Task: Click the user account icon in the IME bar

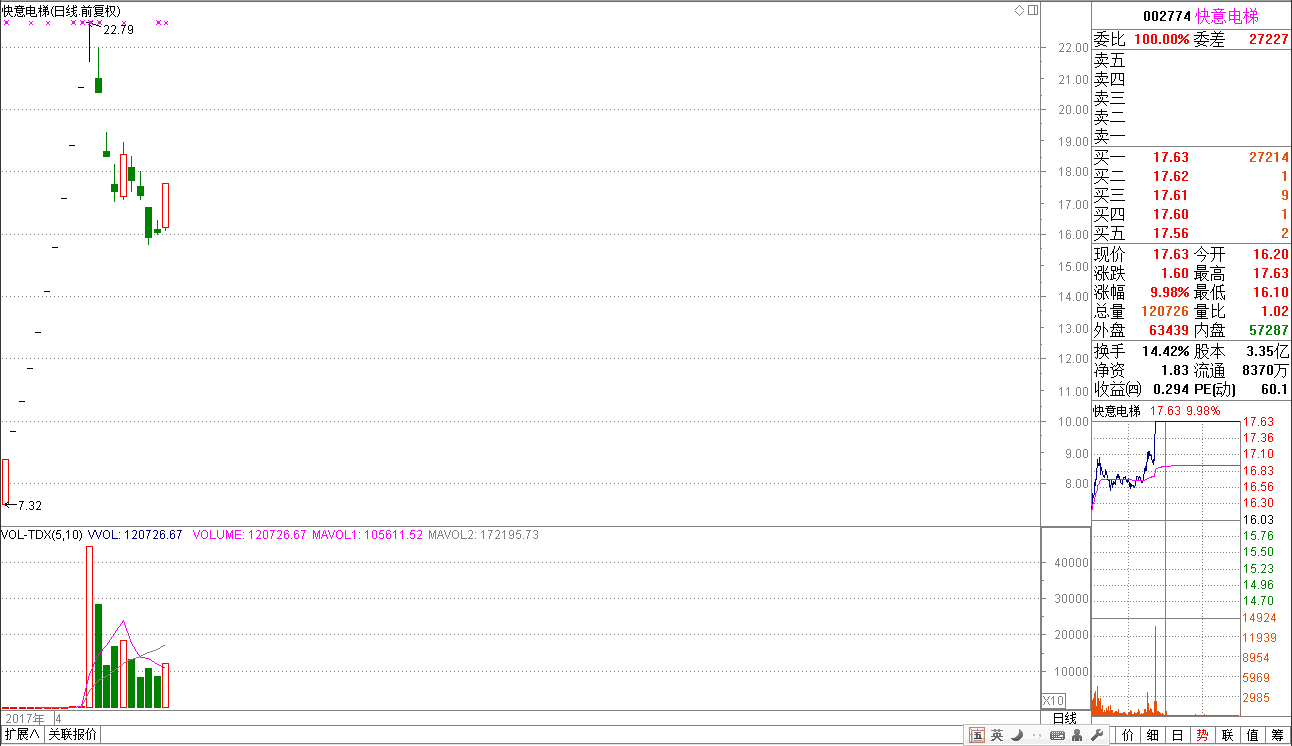Action: tap(1077, 736)
